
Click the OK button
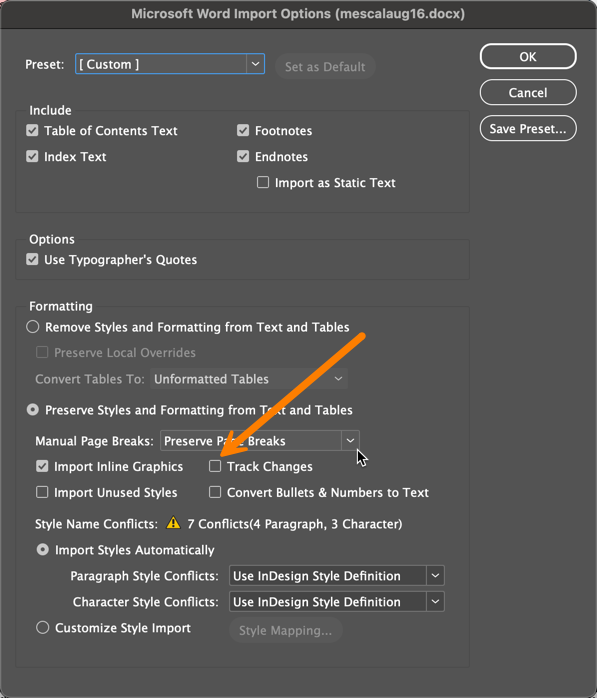point(528,57)
